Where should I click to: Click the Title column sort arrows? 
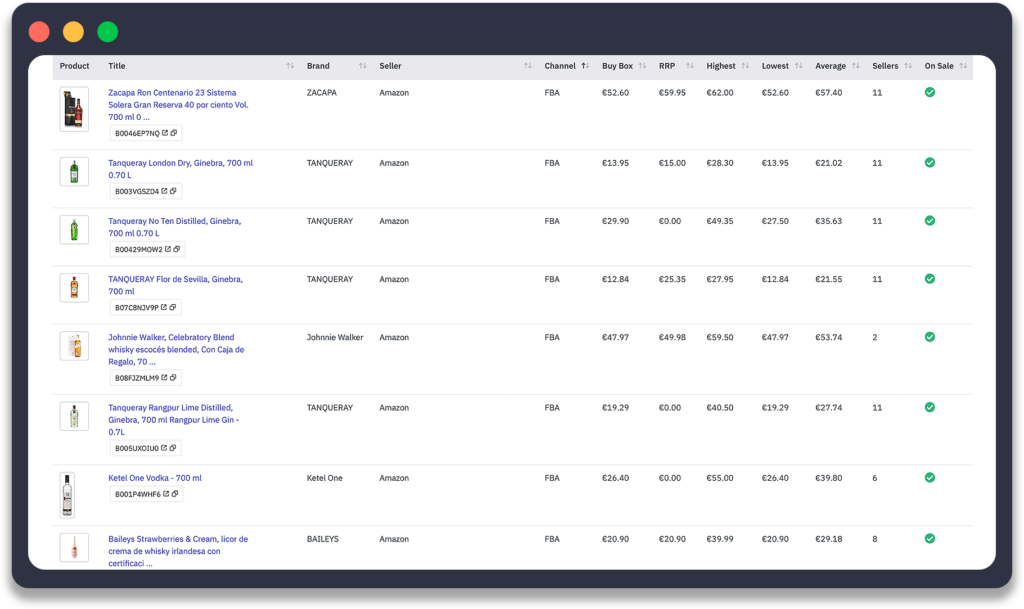290,66
